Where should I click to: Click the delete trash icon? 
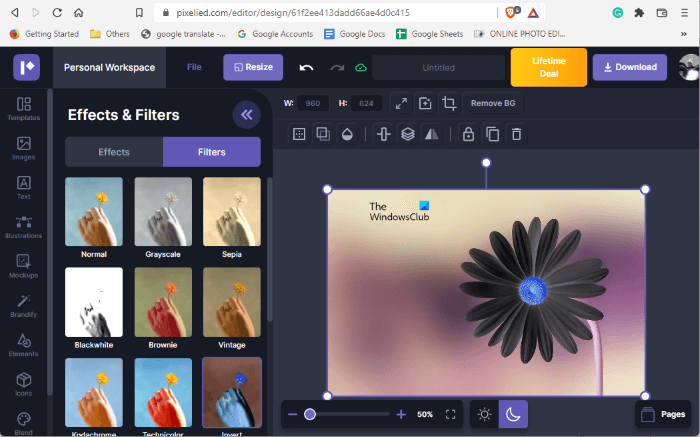[x=516, y=134]
